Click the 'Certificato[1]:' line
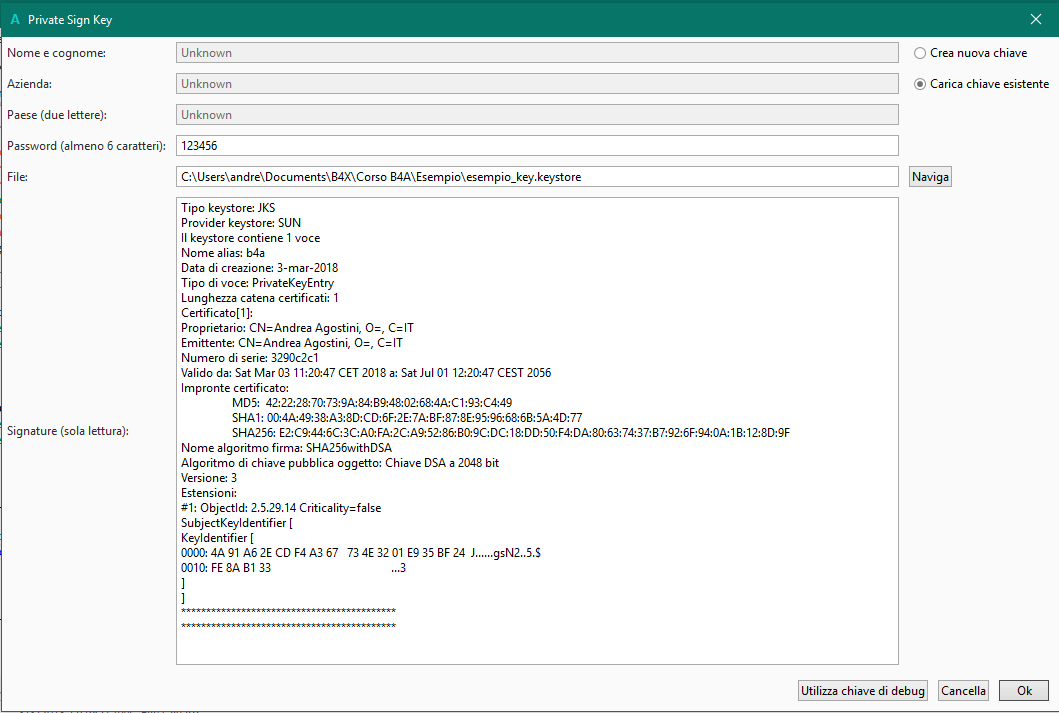The height and width of the screenshot is (713, 1059). [217, 313]
